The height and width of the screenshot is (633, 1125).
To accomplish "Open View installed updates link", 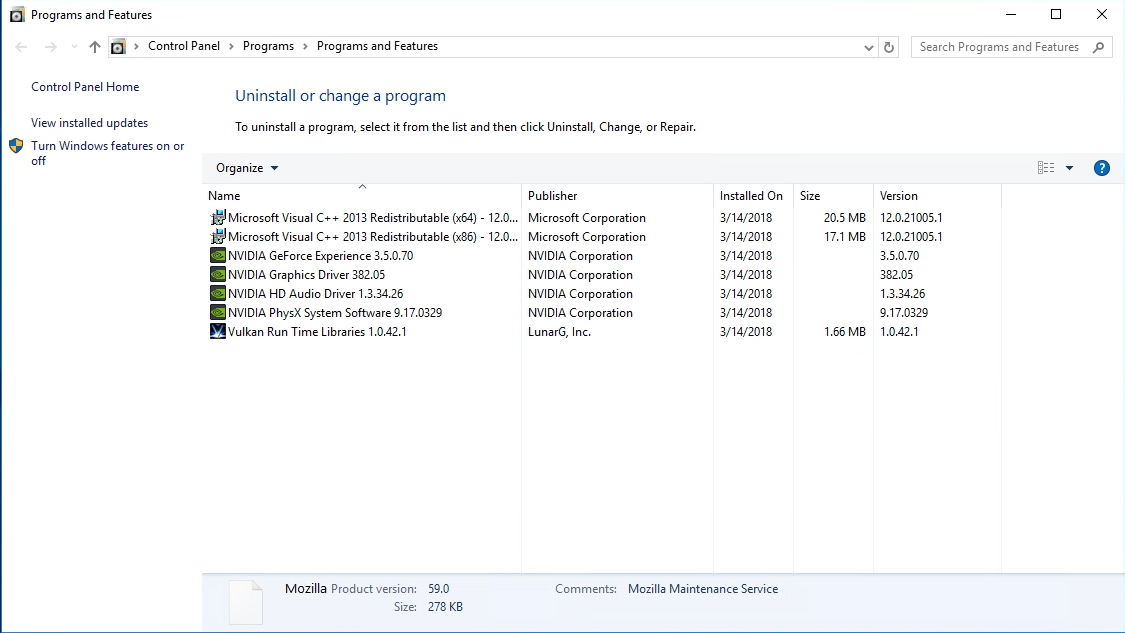I will coord(89,123).
